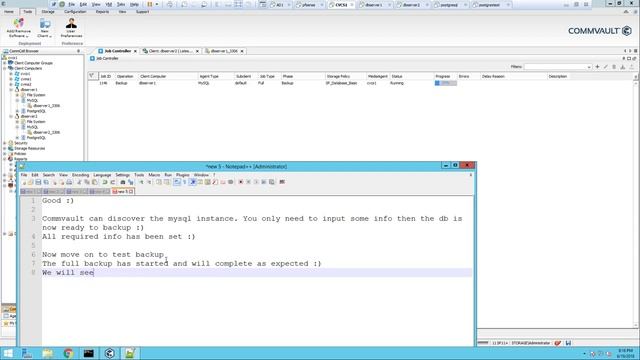The width and height of the screenshot is (640, 360).
Task: Switch to the Configuration ribbon tab
Action: point(75,12)
